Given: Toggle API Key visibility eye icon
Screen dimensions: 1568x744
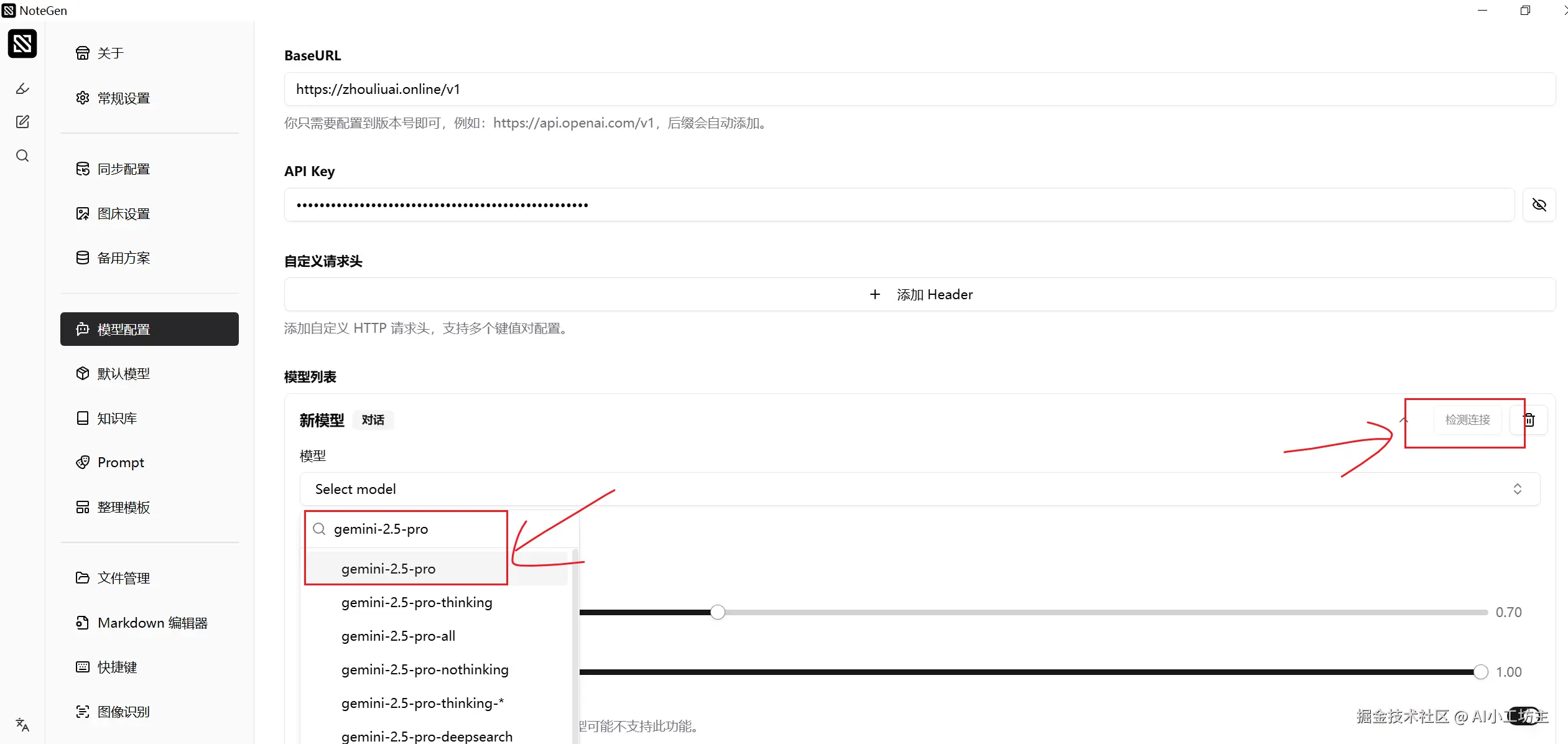Looking at the screenshot, I should click(x=1539, y=205).
